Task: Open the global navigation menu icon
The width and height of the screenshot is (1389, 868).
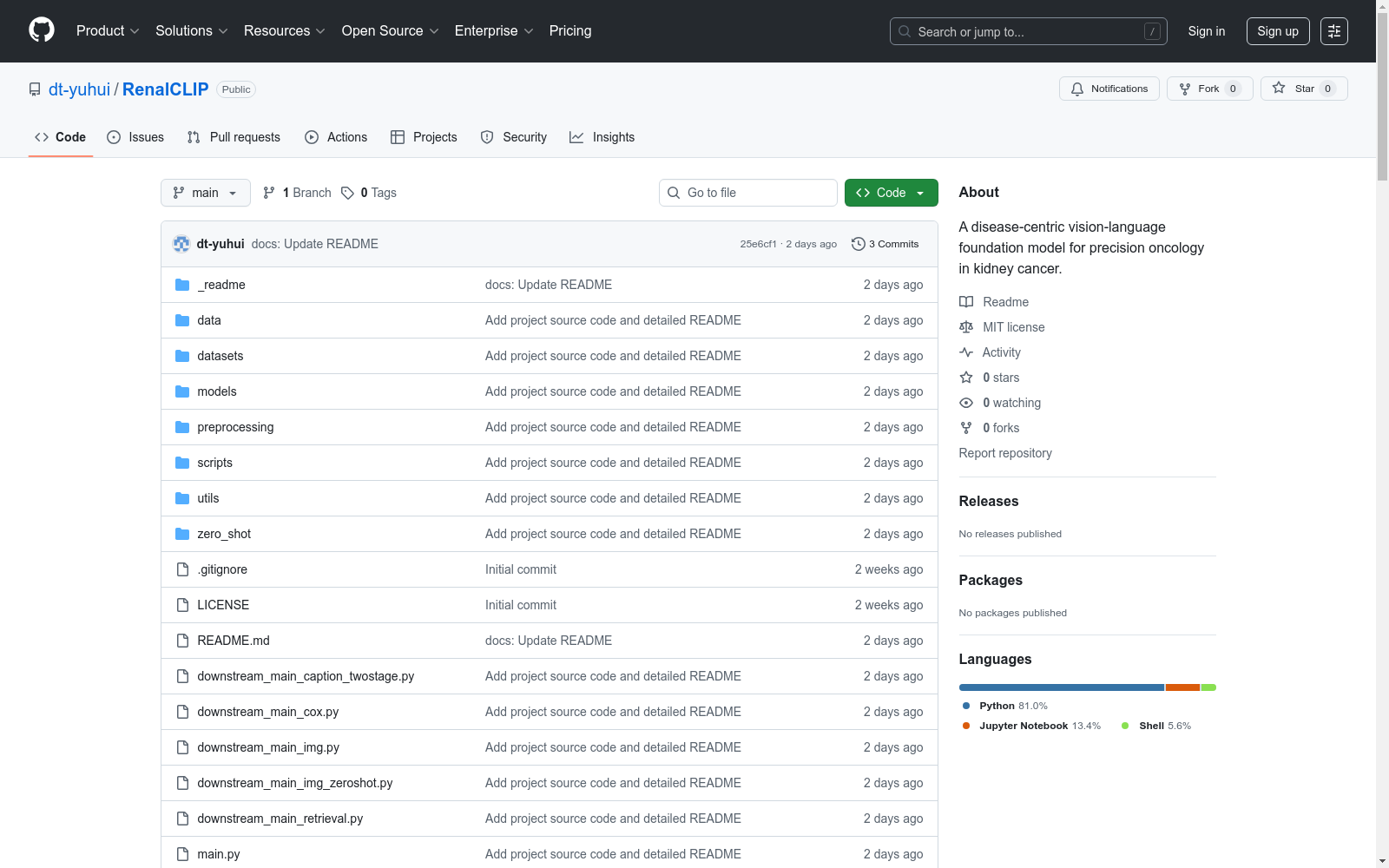Action: [x=1333, y=31]
